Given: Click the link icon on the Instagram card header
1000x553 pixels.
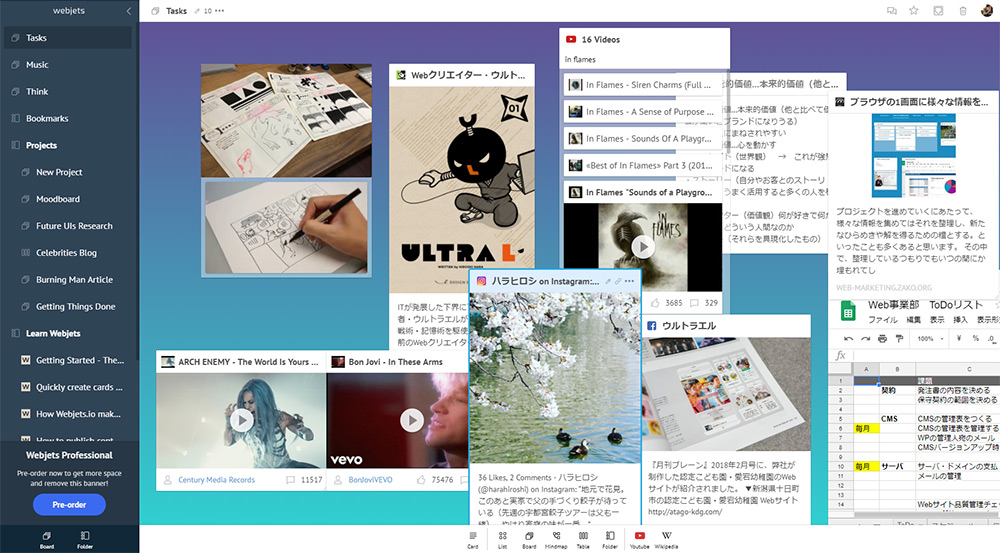Looking at the screenshot, I should (618, 281).
